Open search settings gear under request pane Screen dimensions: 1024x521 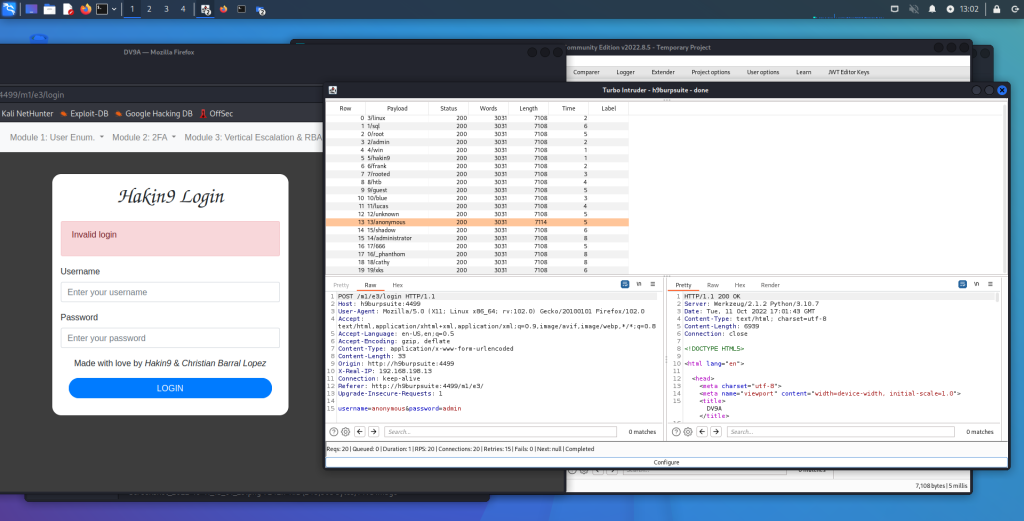[345, 432]
